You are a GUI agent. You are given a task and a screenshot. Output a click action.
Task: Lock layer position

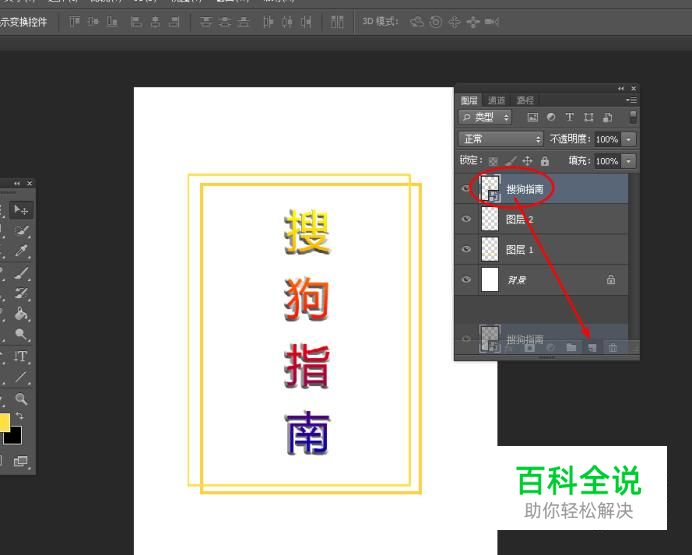(x=527, y=161)
